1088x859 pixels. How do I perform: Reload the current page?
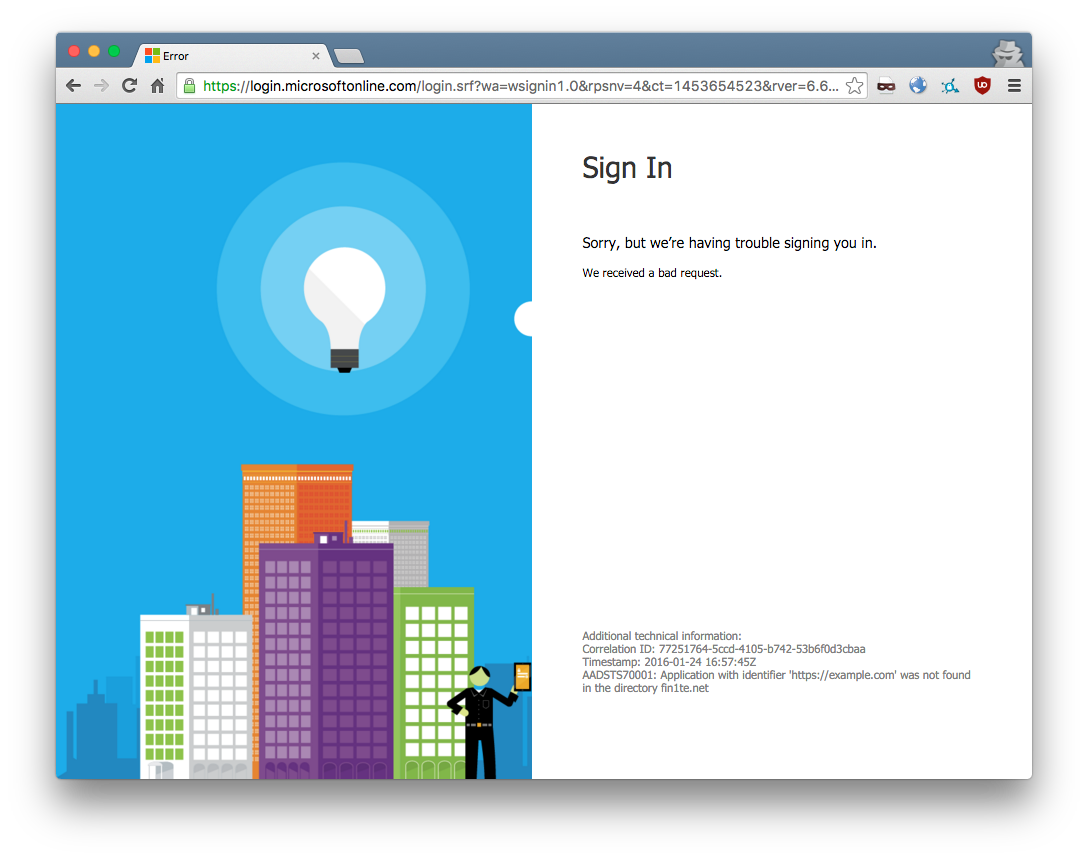point(129,86)
